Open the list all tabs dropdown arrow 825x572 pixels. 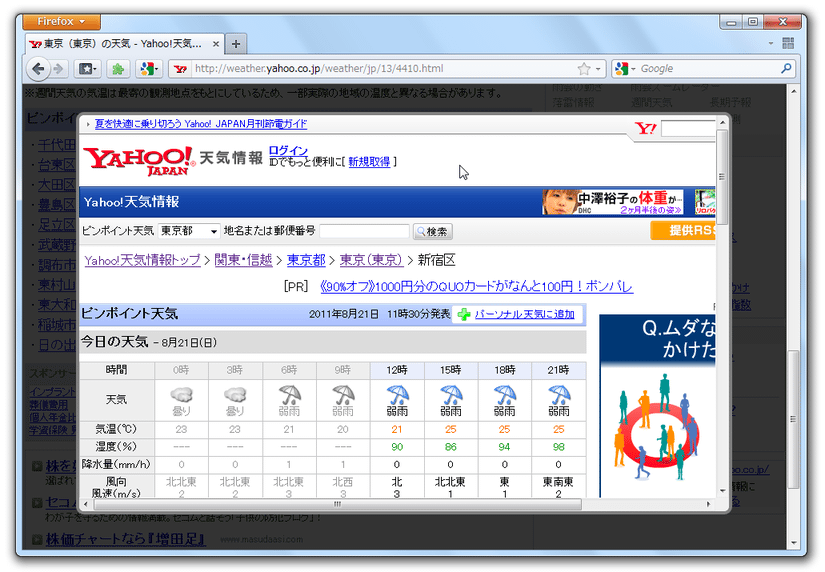[771, 43]
